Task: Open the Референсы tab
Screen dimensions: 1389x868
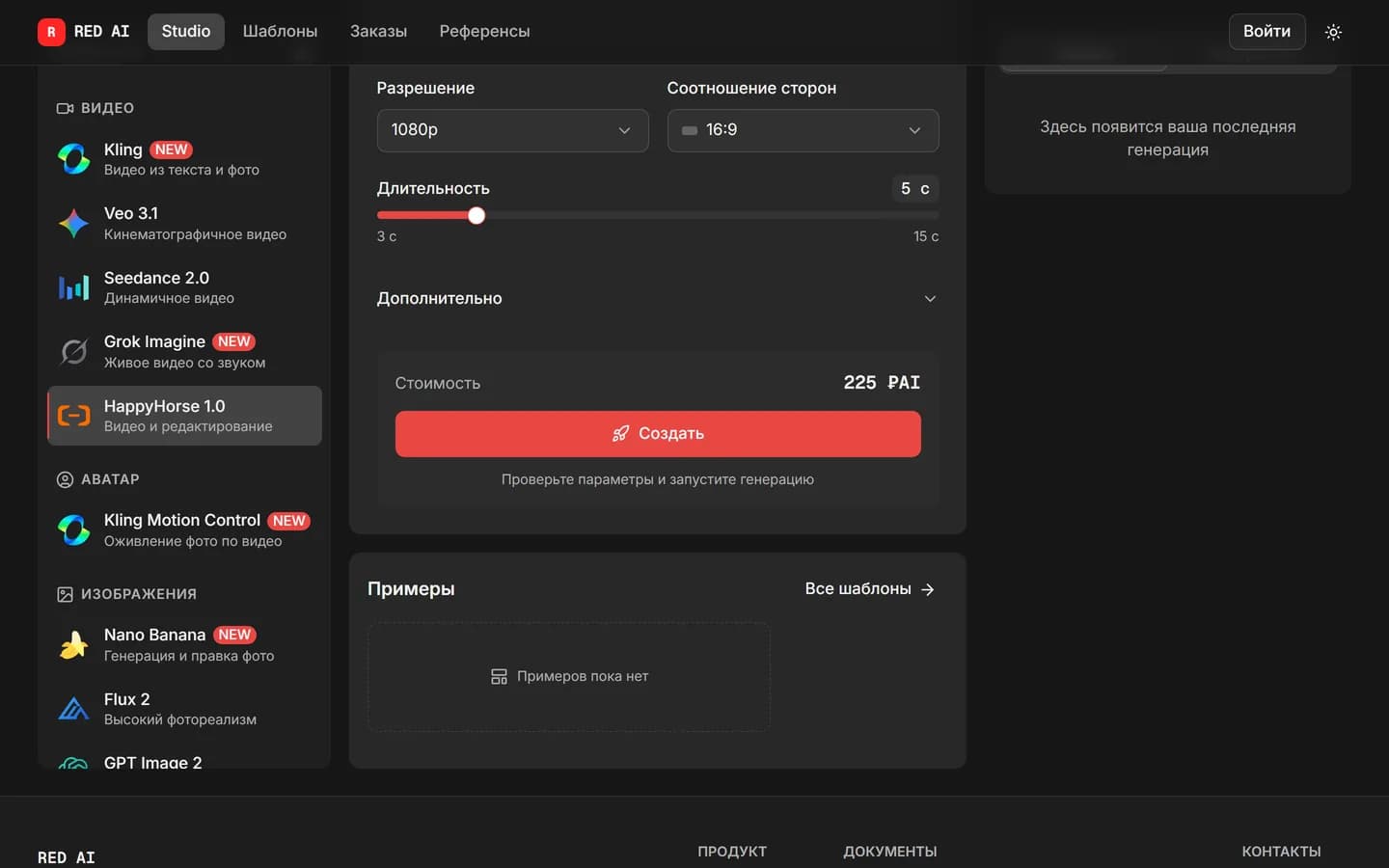Action: [x=484, y=32]
